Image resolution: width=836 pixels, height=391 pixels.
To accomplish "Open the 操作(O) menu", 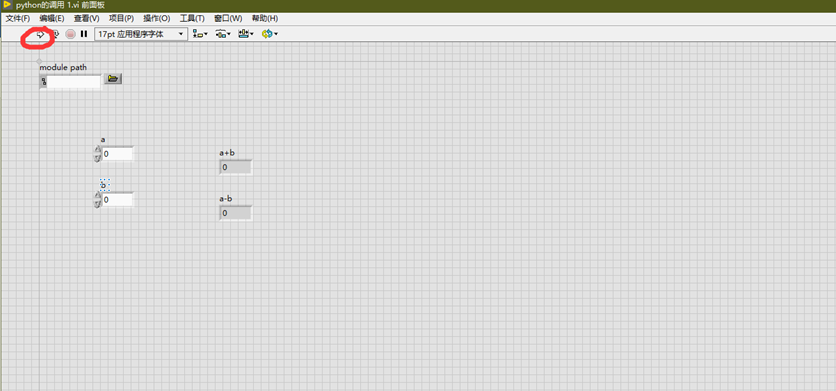I will pyautogui.click(x=157, y=19).
